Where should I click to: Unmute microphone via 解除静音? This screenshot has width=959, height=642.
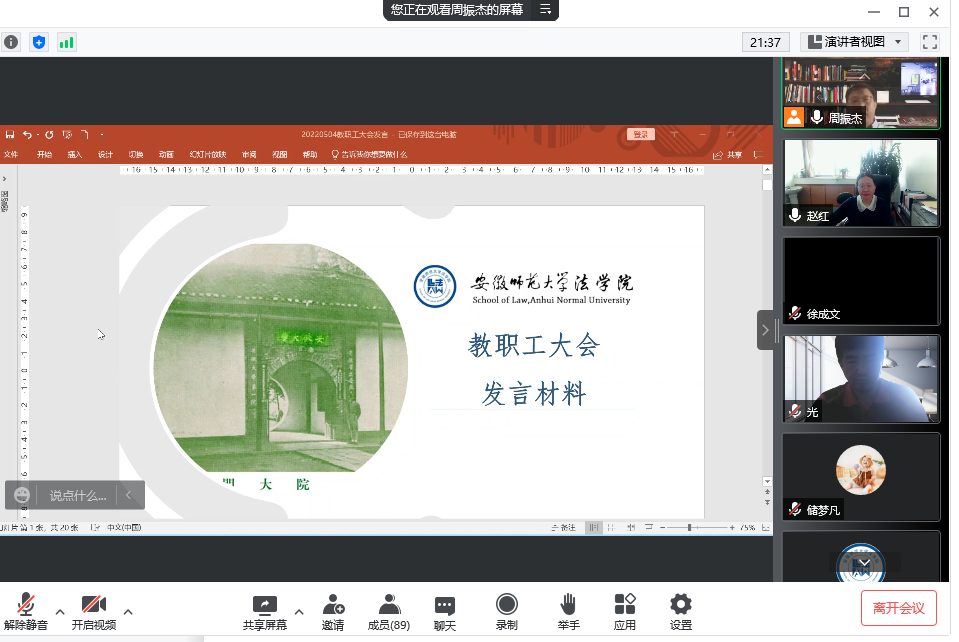(26, 611)
